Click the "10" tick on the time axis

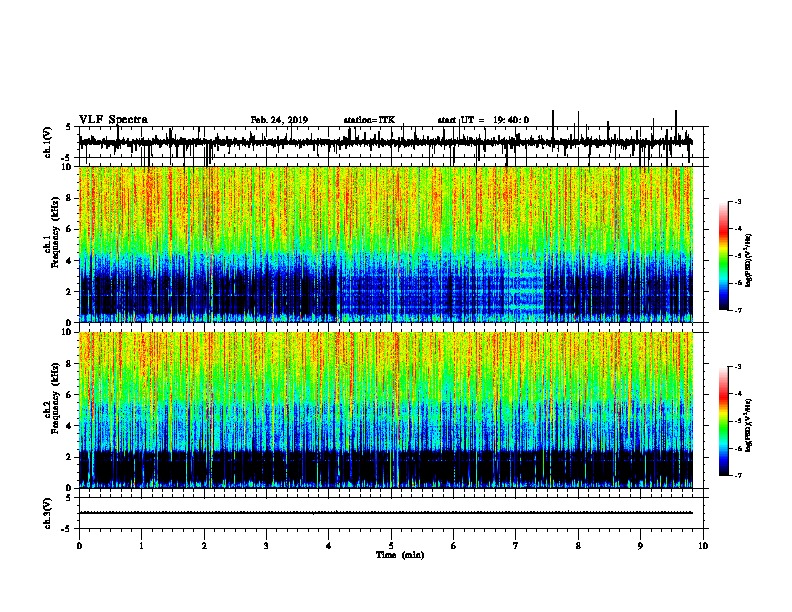[703, 546]
